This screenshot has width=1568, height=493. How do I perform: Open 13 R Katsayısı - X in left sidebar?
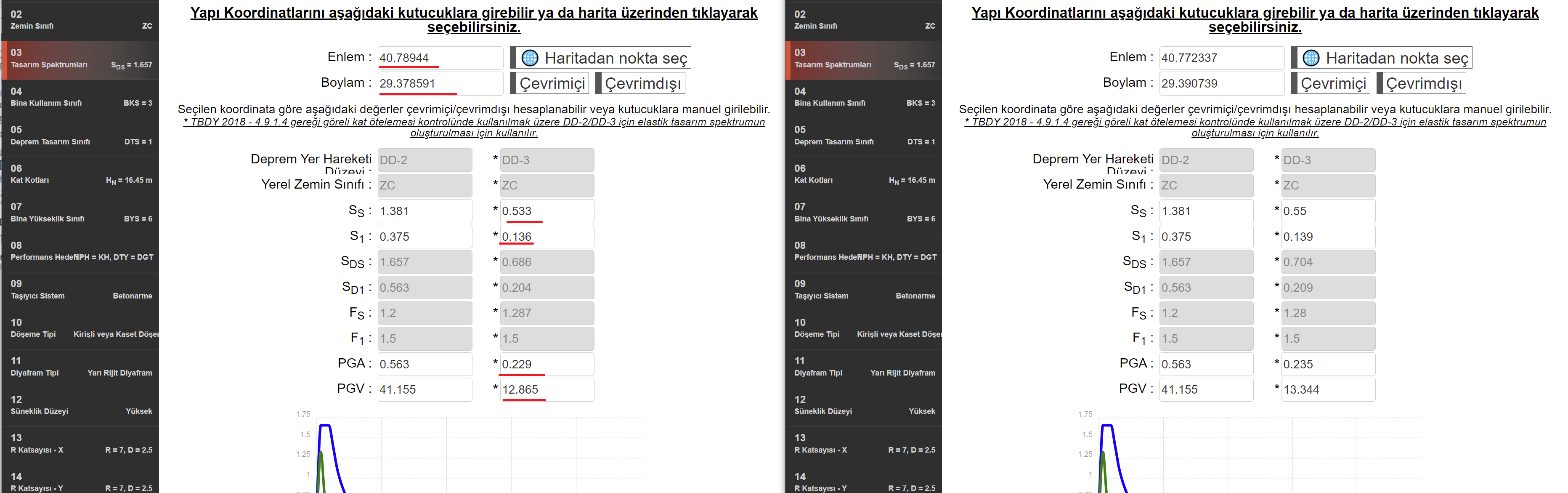(x=80, y=445)
